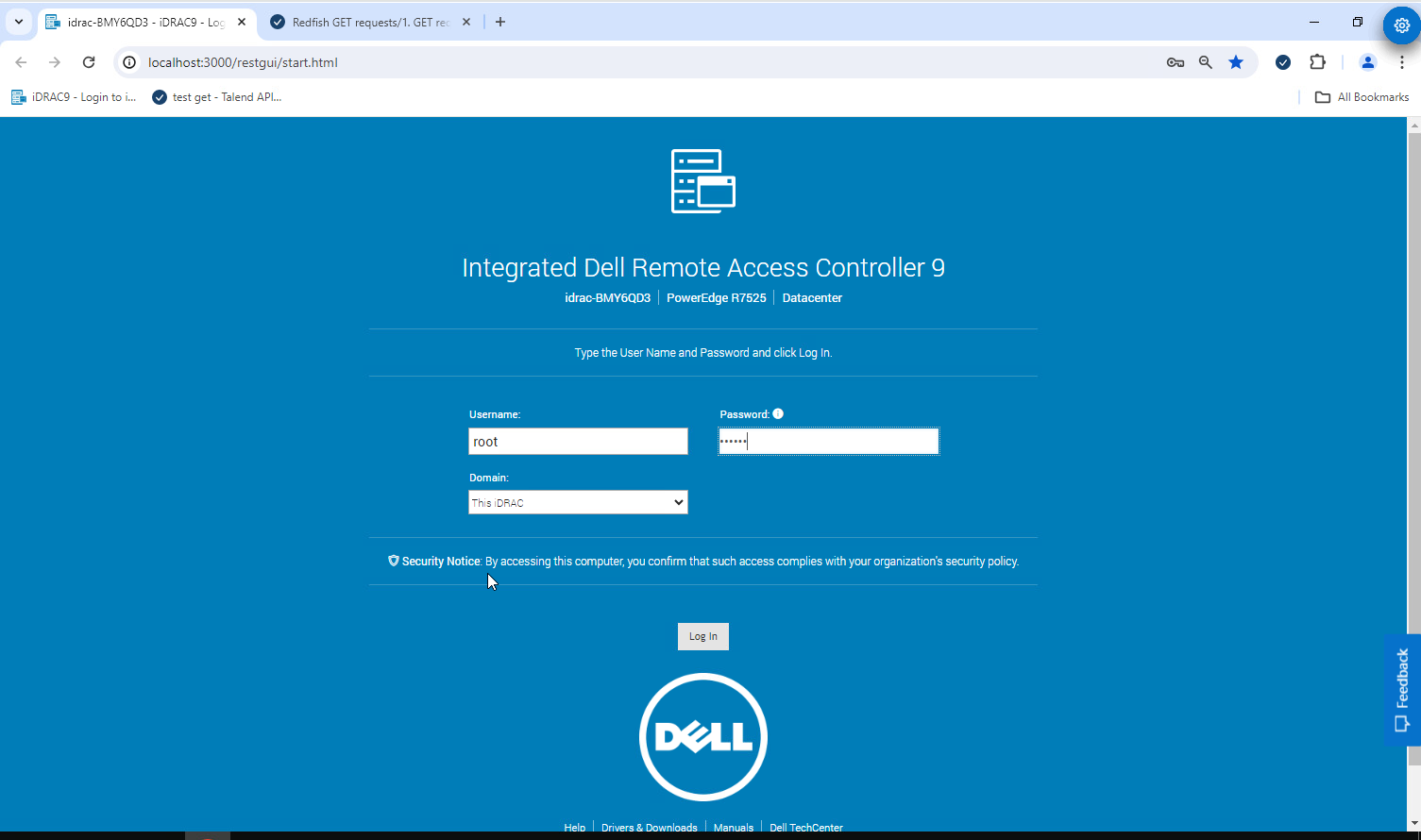Open the Dell TechCenter link
This screenshot has height=840, width=1421.
(806, 828)
